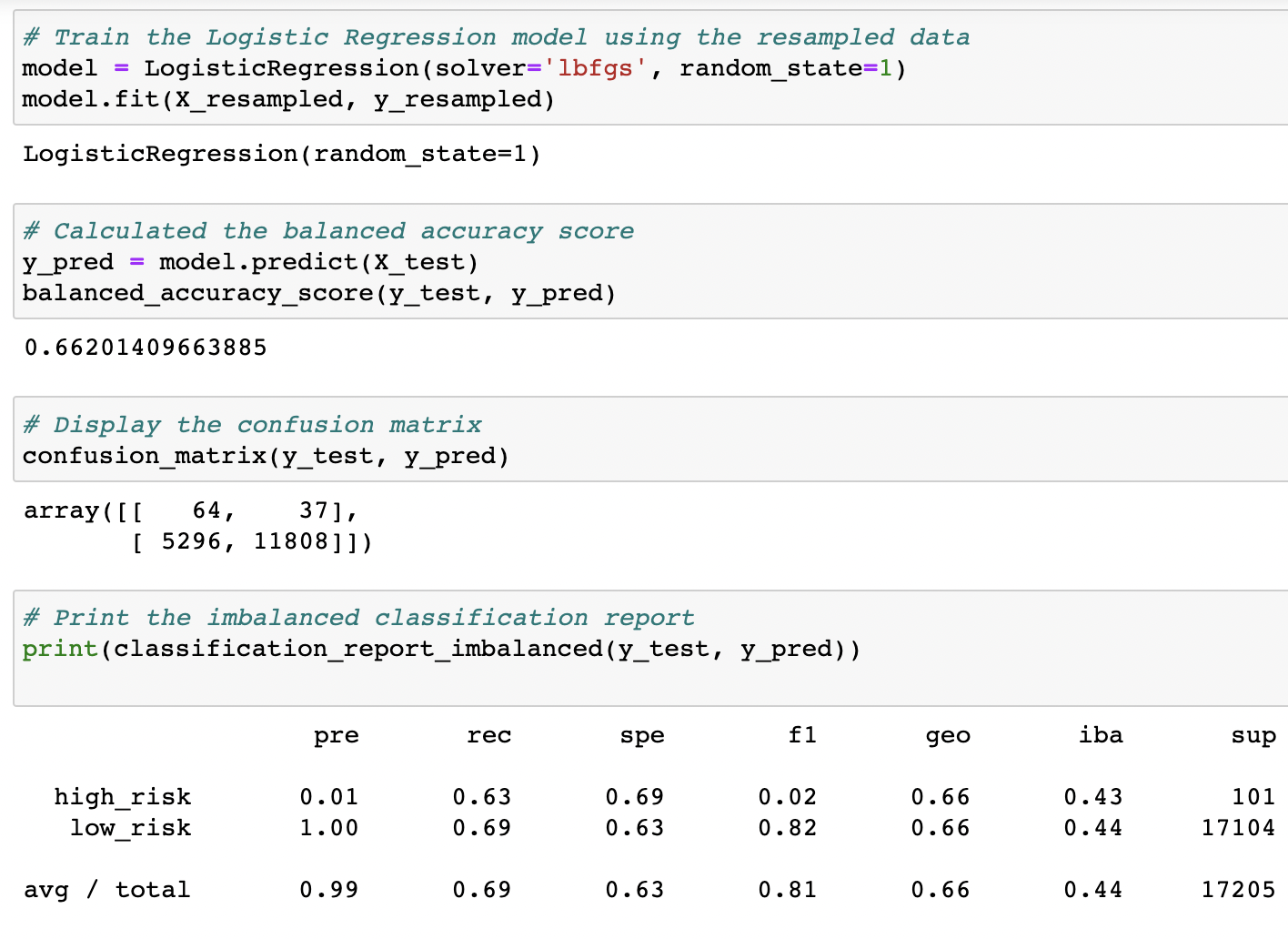Image resolution: width=1288 pixels, height=939 pixels.
Task: Click high_risk f1 value 0.02
Action: [x=788, y=797]
